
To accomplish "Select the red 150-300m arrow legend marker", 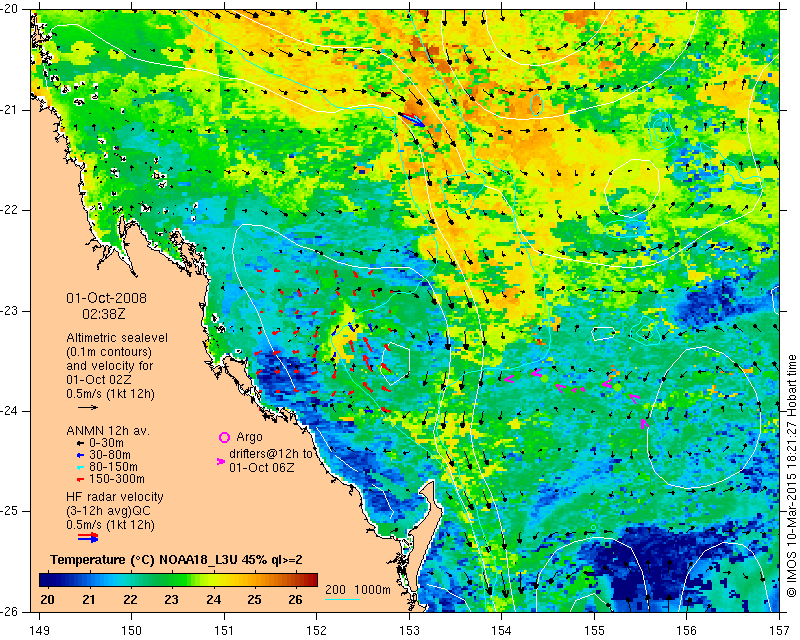I will coord(80,479).
